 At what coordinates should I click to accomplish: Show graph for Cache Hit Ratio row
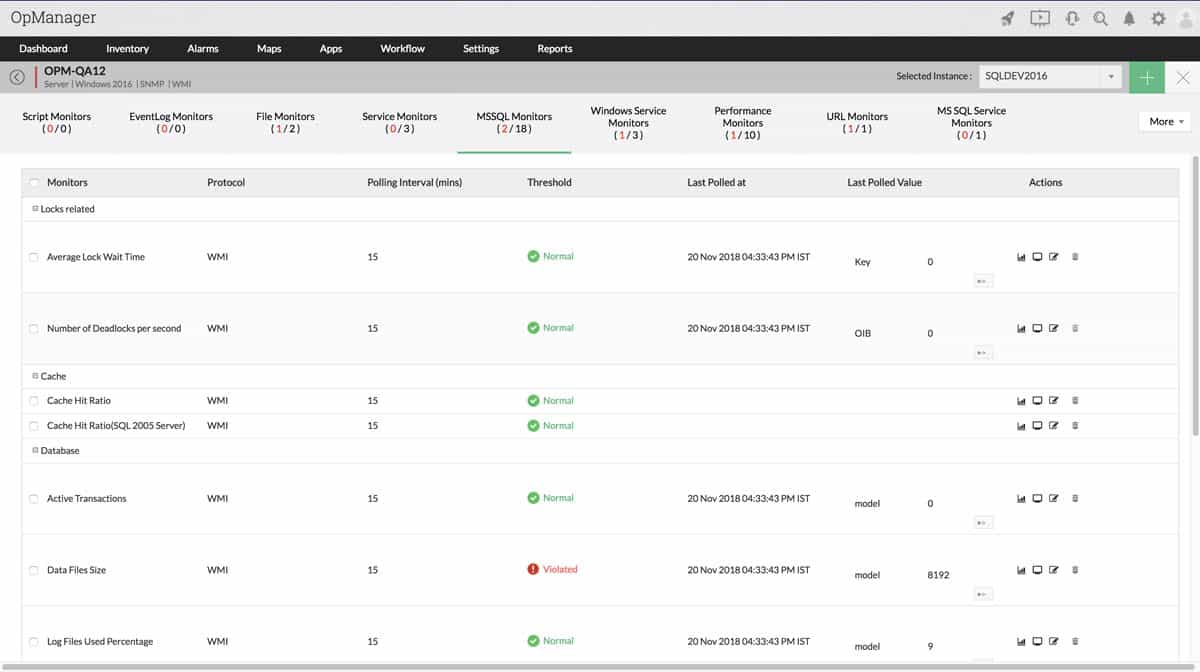[1021, 400]
